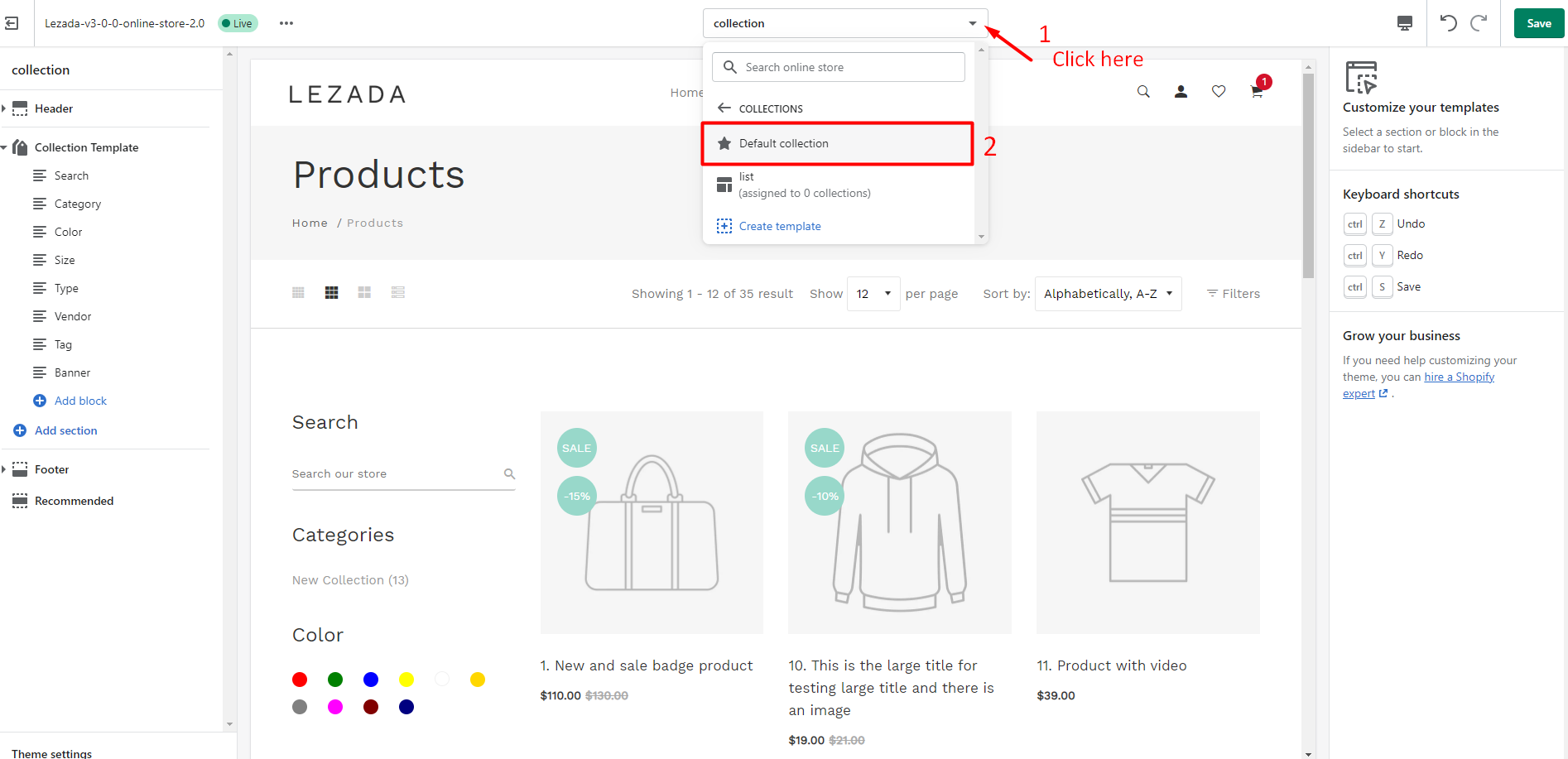Open the account person icon
1568x759 pixels.
point(1181,91)
